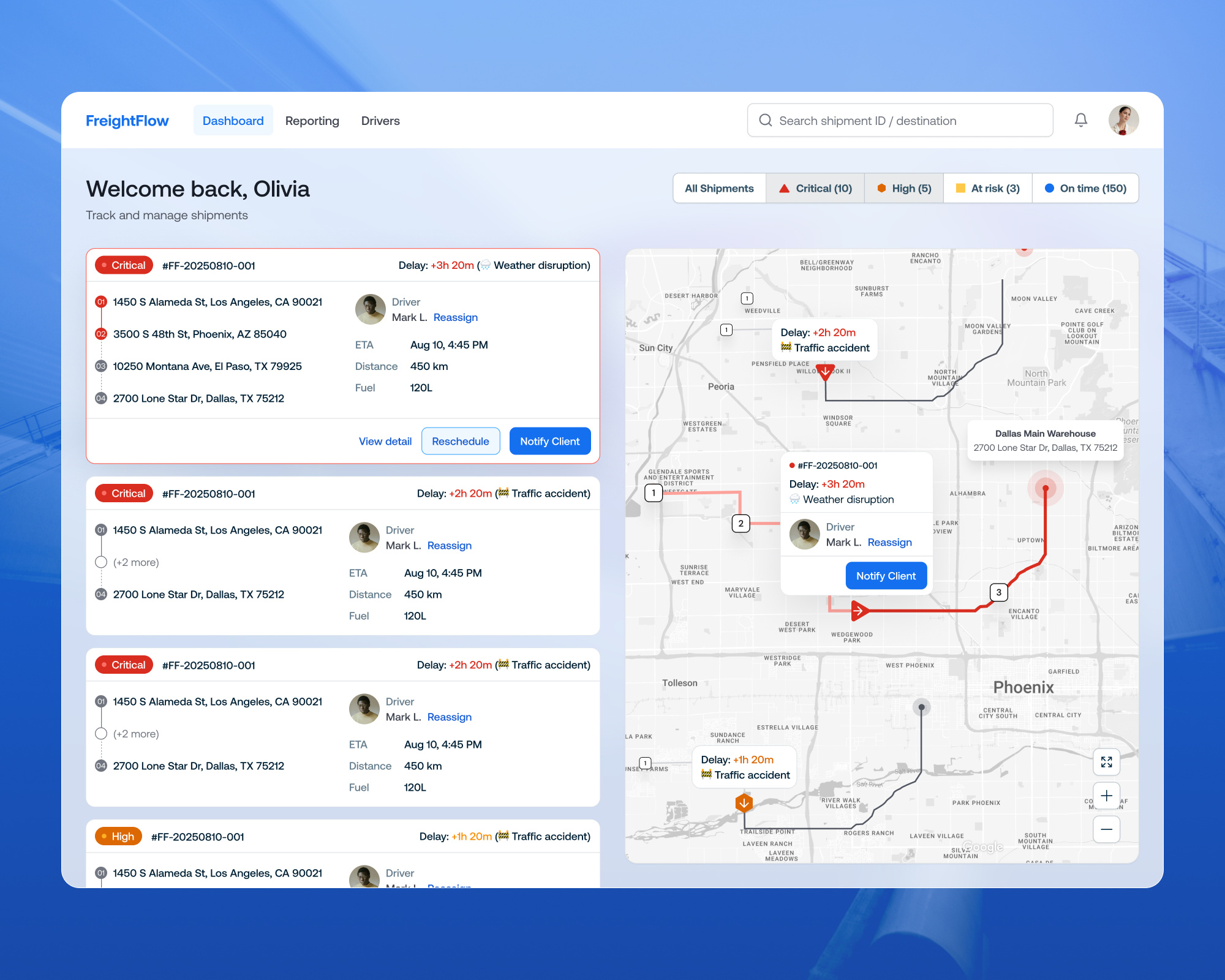Reschedule the top Critical shipment
Image resolution: width=1225 pixels, height=980 pixels.
click(460, 441)
